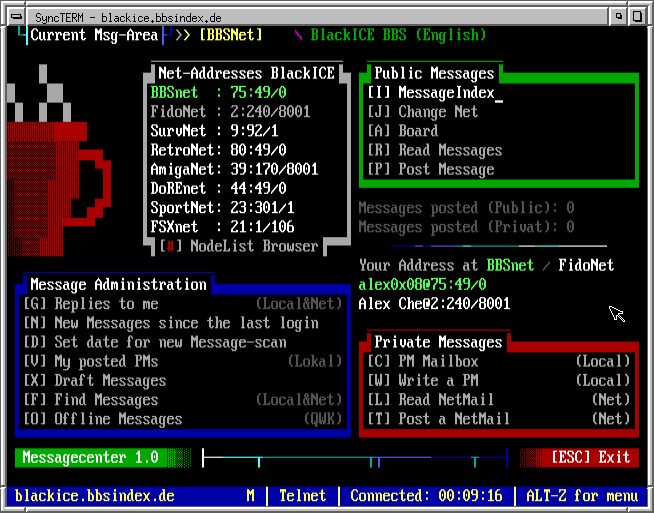Click the SyncTERM title bar text

coord(128,18)
